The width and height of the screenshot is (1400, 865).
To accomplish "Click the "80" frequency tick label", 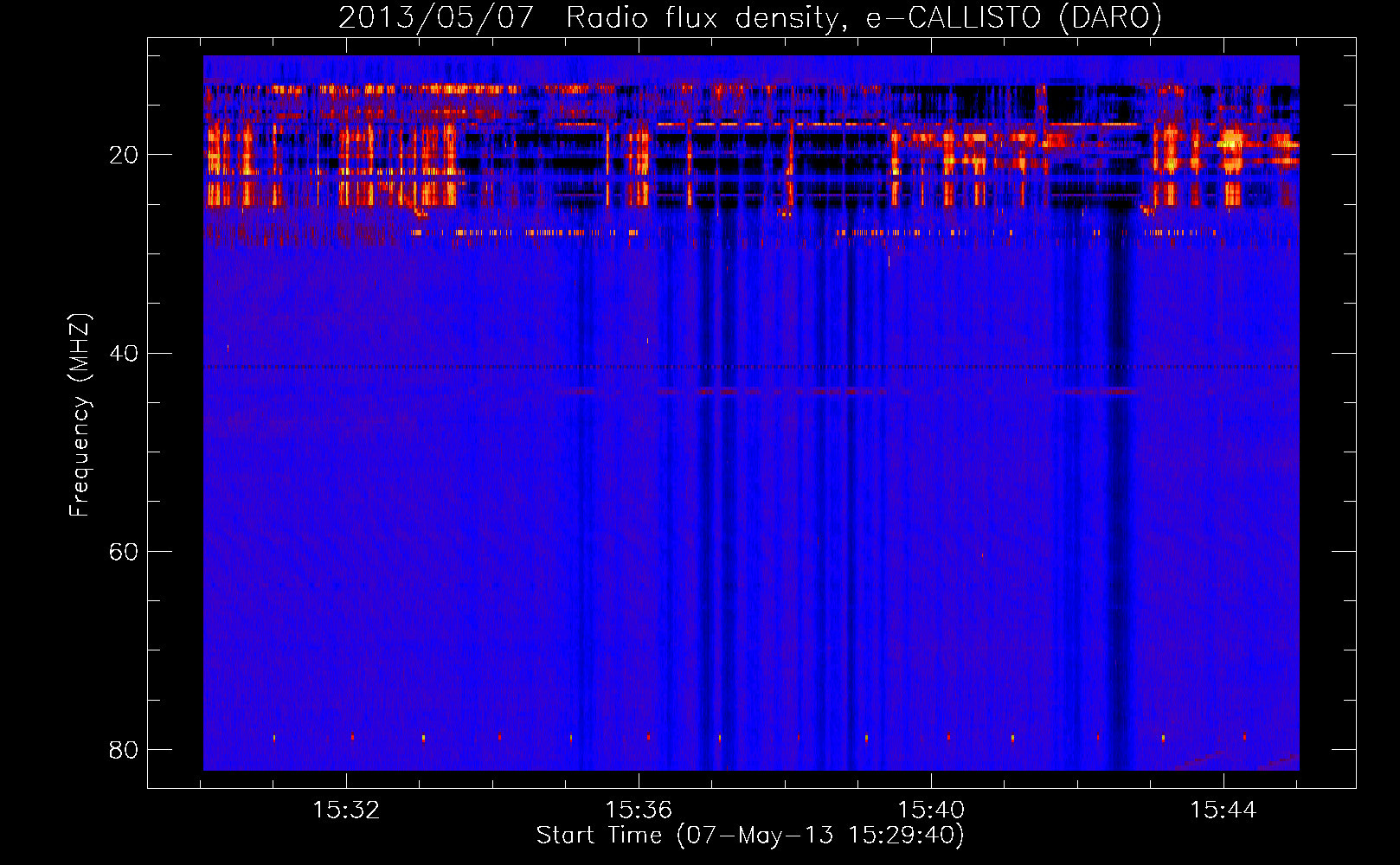I will (124, 749).
